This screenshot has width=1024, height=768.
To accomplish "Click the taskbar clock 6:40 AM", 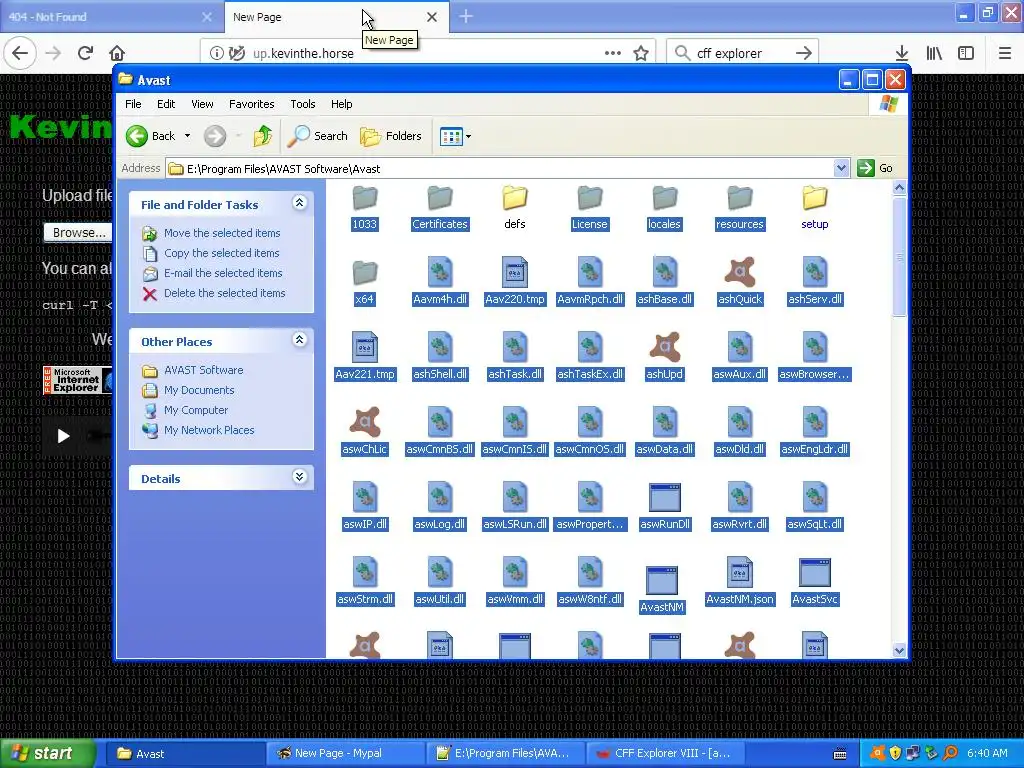I will [987, 753].
